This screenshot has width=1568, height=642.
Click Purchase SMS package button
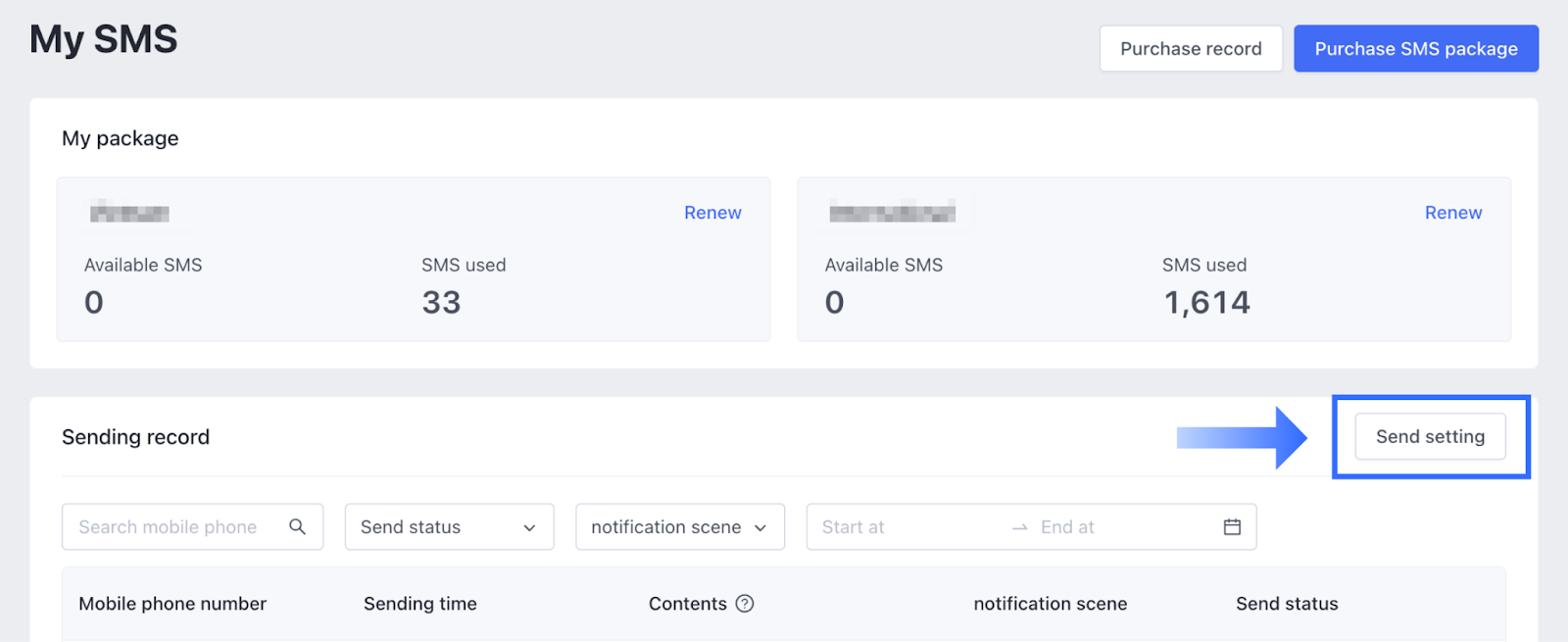click(x=1415, y=49)
